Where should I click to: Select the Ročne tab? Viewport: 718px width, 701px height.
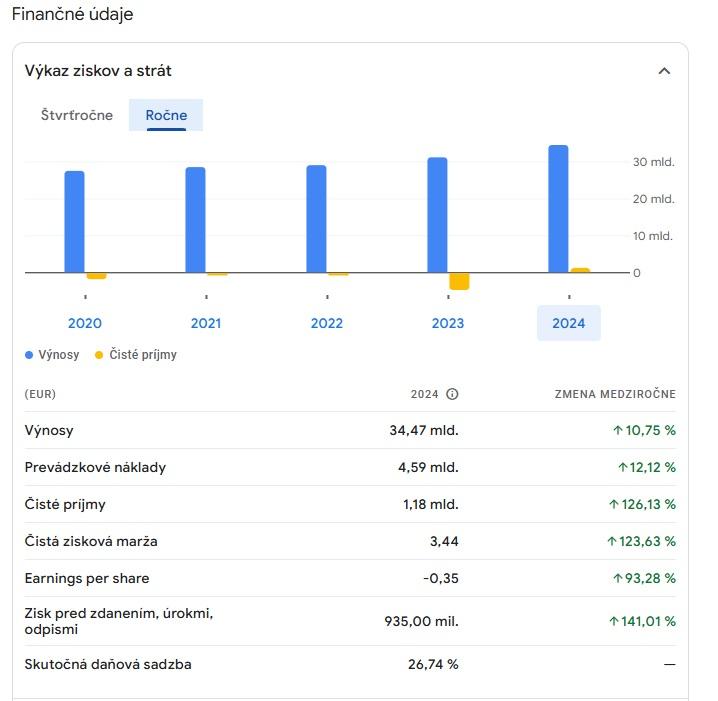pos(166,115)
